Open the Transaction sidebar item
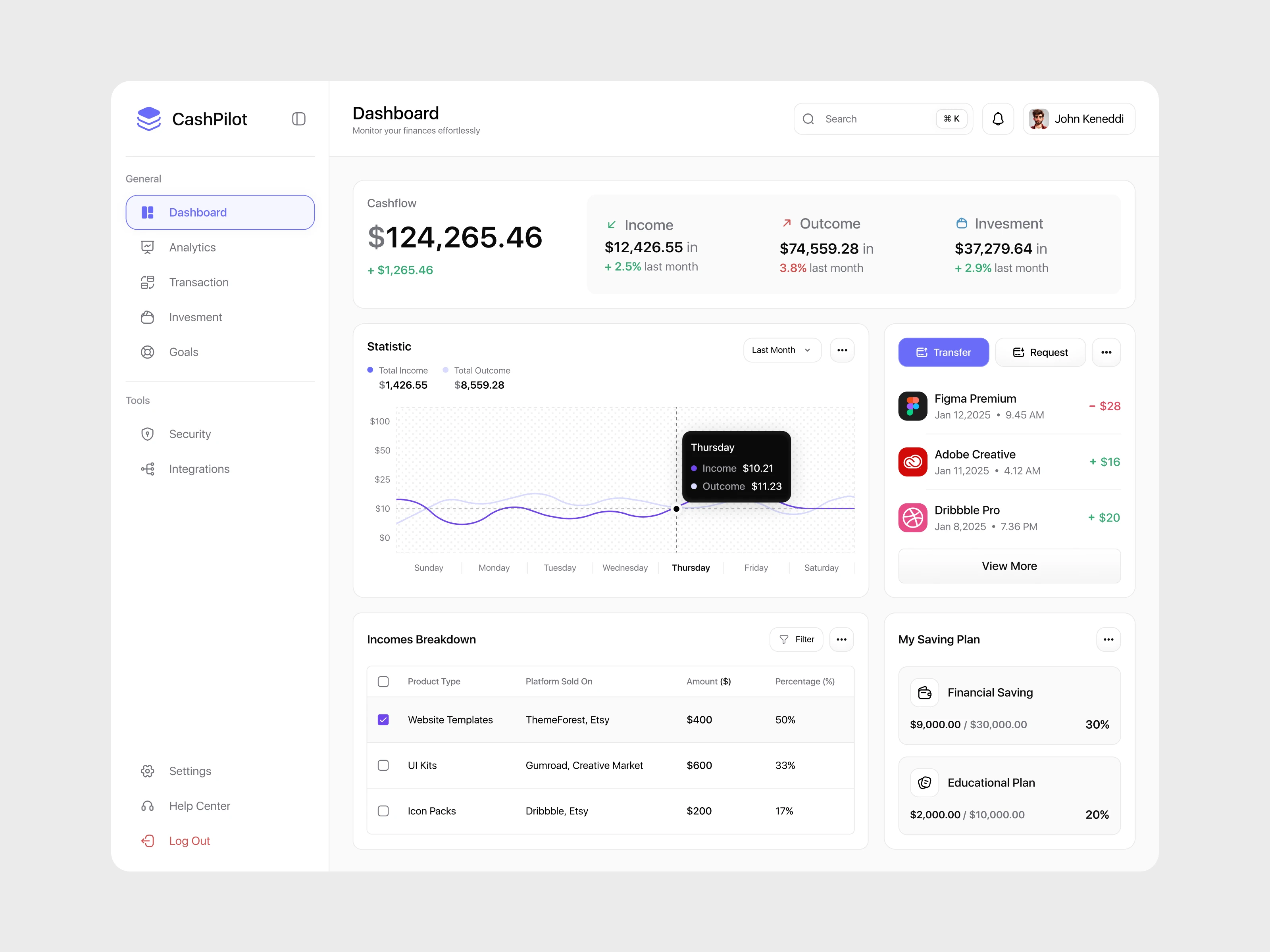The height and width of the screenshot is (952, 1270). pyautogui.click(x=199, y=282)
